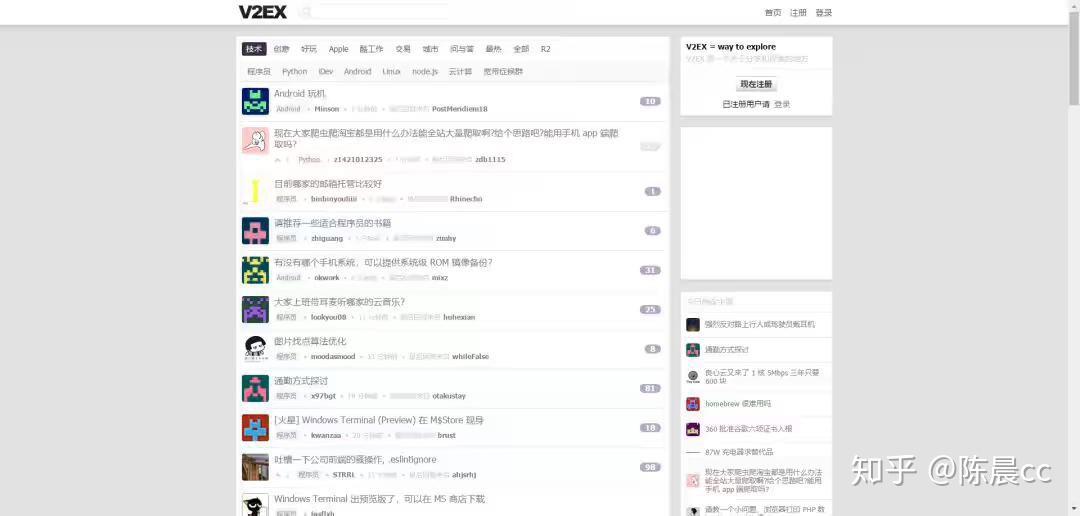The image size is (1080, 516).
Task: Click the V2EX logo in the header
Action: coord(262,12)
